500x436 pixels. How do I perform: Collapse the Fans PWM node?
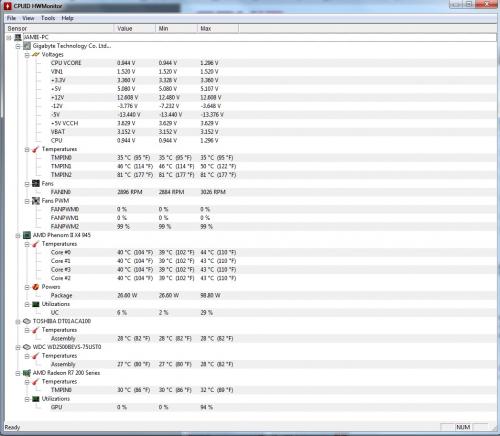pos(27,201)
